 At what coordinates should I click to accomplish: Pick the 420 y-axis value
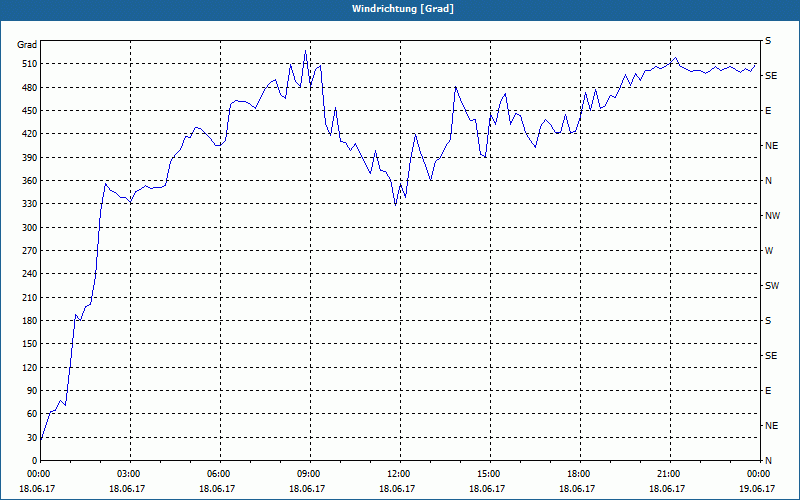tap(29, 134)
